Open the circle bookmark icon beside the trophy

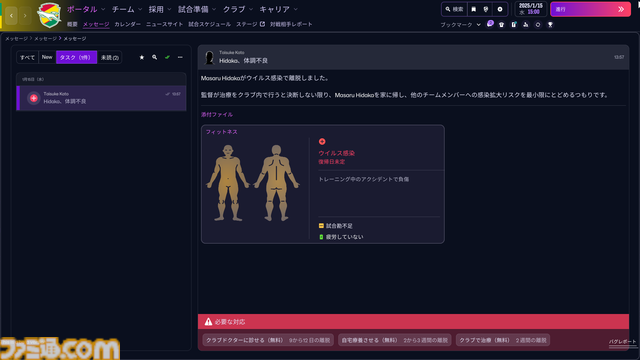[x=538, y=25]
